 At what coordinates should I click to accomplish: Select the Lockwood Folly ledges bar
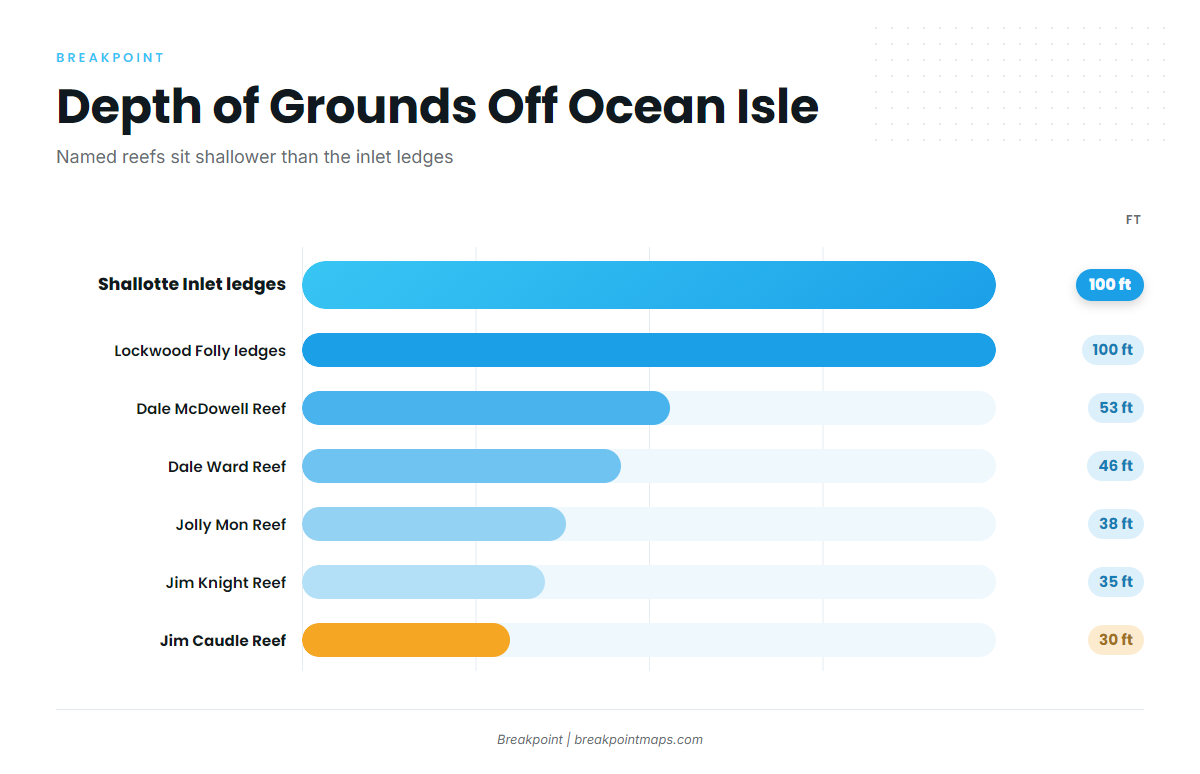coord(649,350)
